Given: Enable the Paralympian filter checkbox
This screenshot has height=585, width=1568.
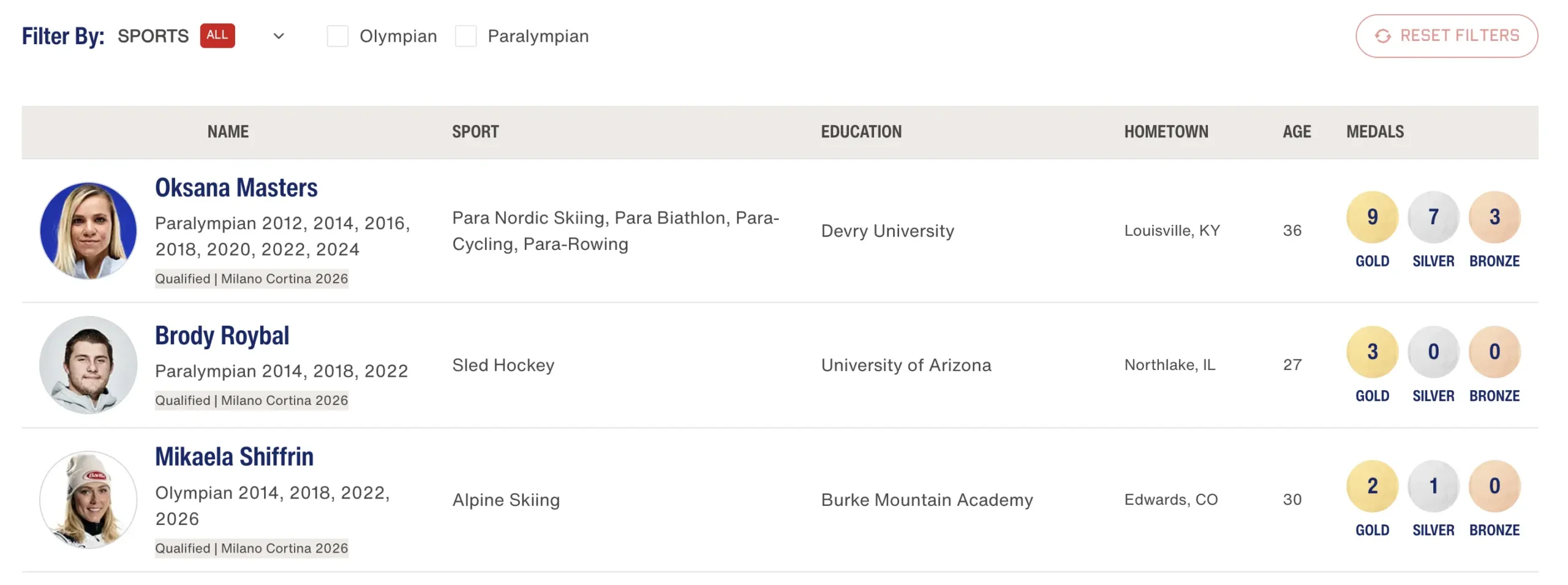Looking at the screenshot, I should pos(466,36).
